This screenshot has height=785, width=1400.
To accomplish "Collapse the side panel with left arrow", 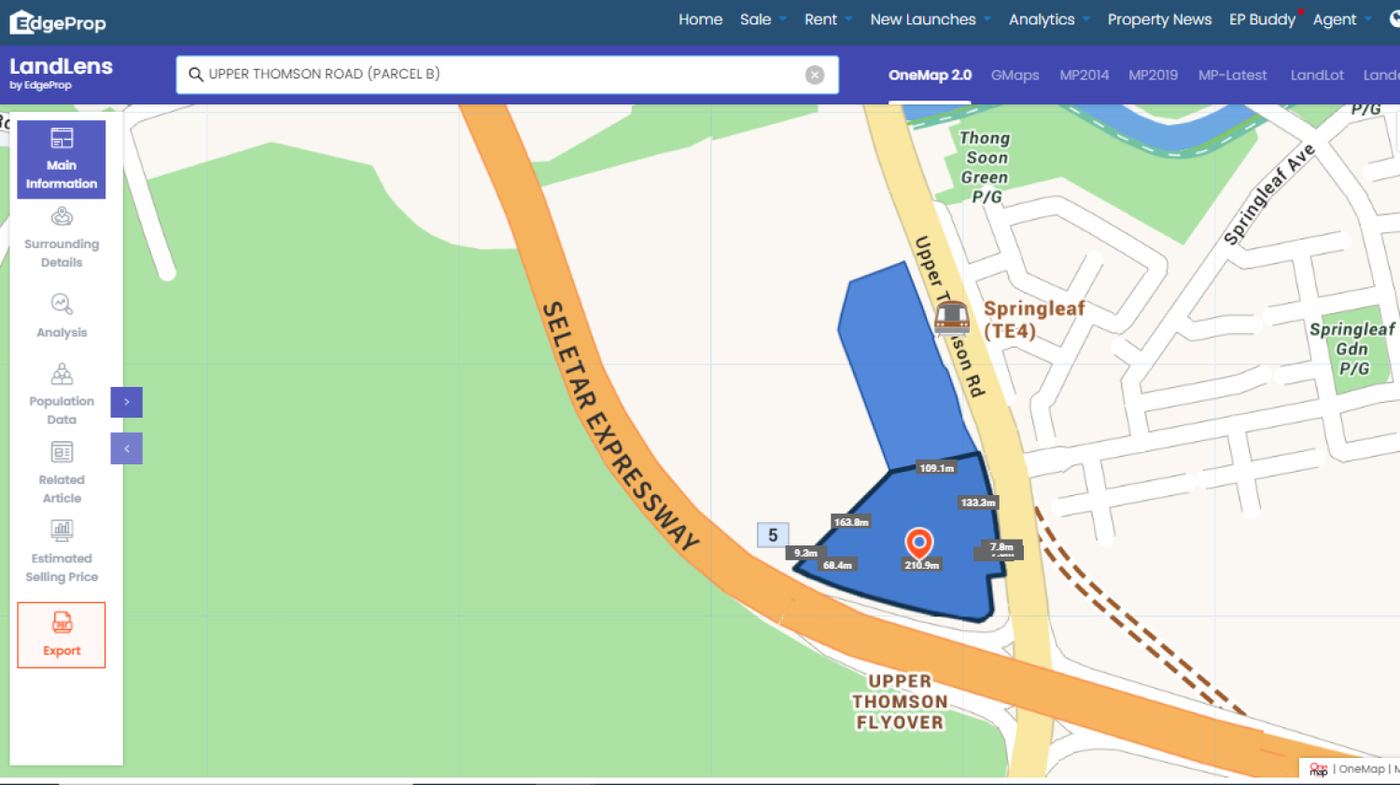I will (x=127, y=448).
